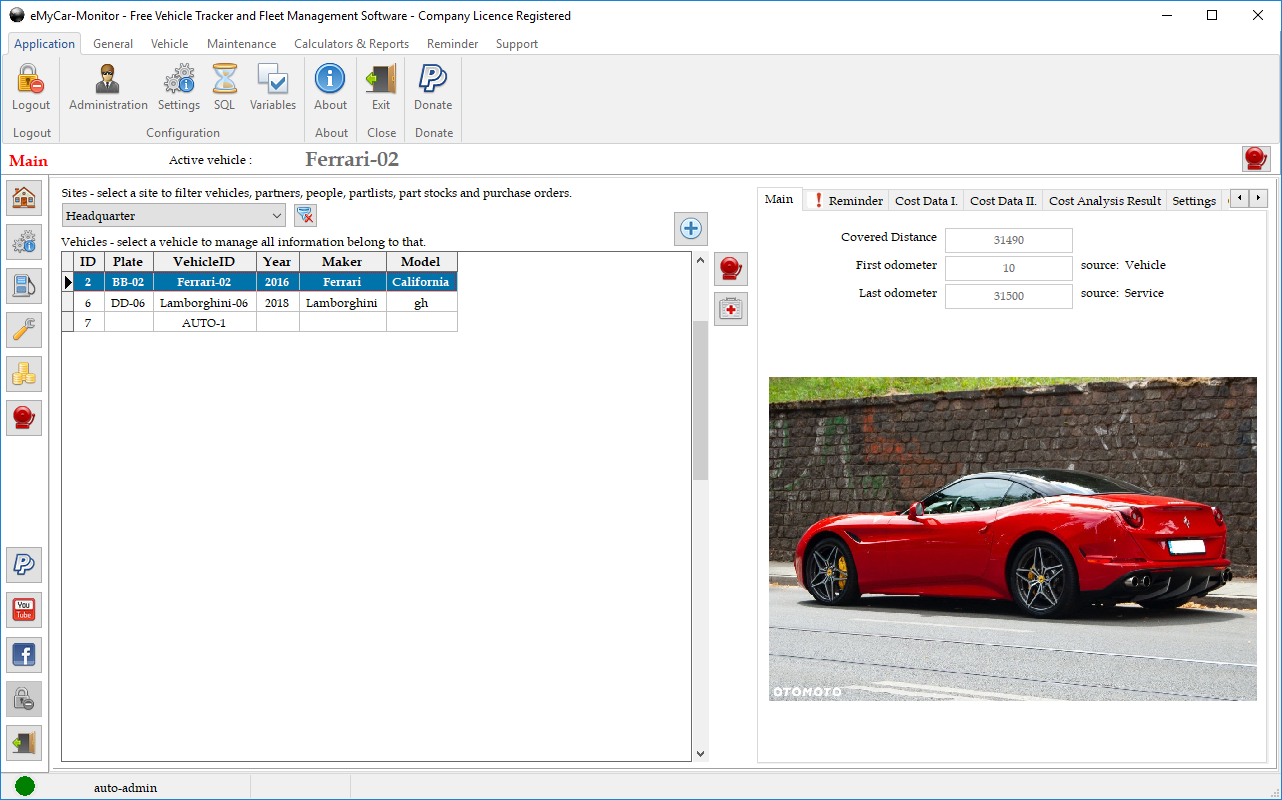This screenshot has height=800, width=1282.
Task: Switch to the Maintenance ribbon tab
Action: coord(242,44)
